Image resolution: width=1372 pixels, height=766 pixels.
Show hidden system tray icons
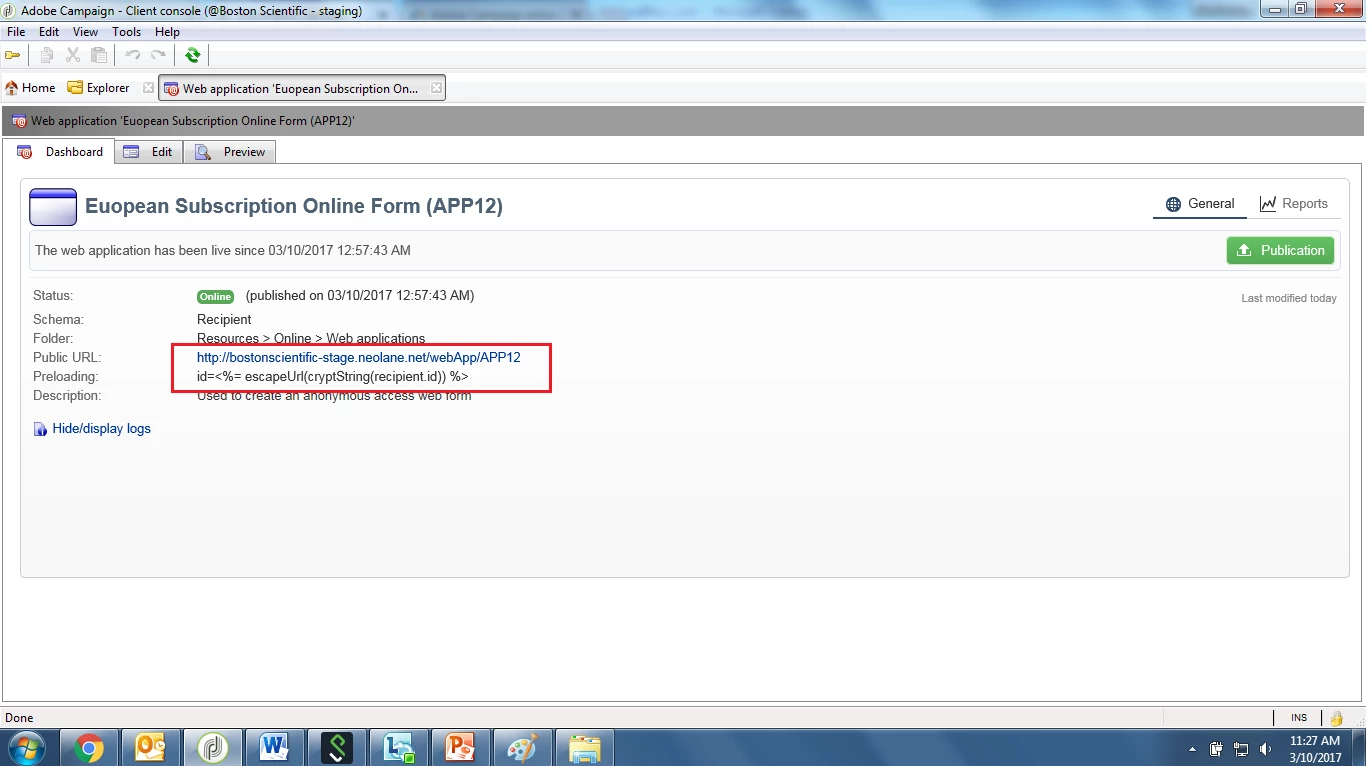click(x=1192, y=749)
